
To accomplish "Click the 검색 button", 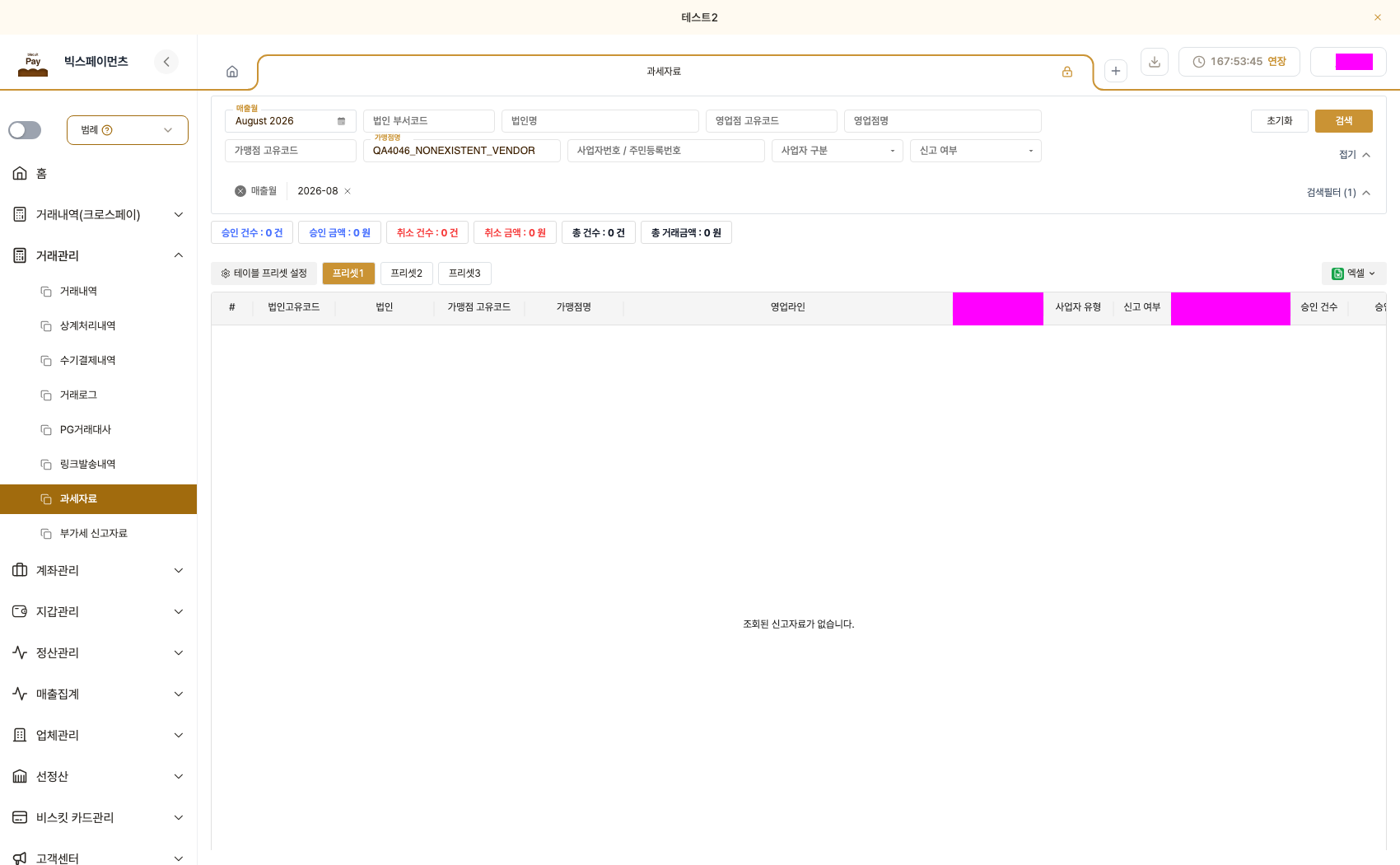I will pos(1344,121).
